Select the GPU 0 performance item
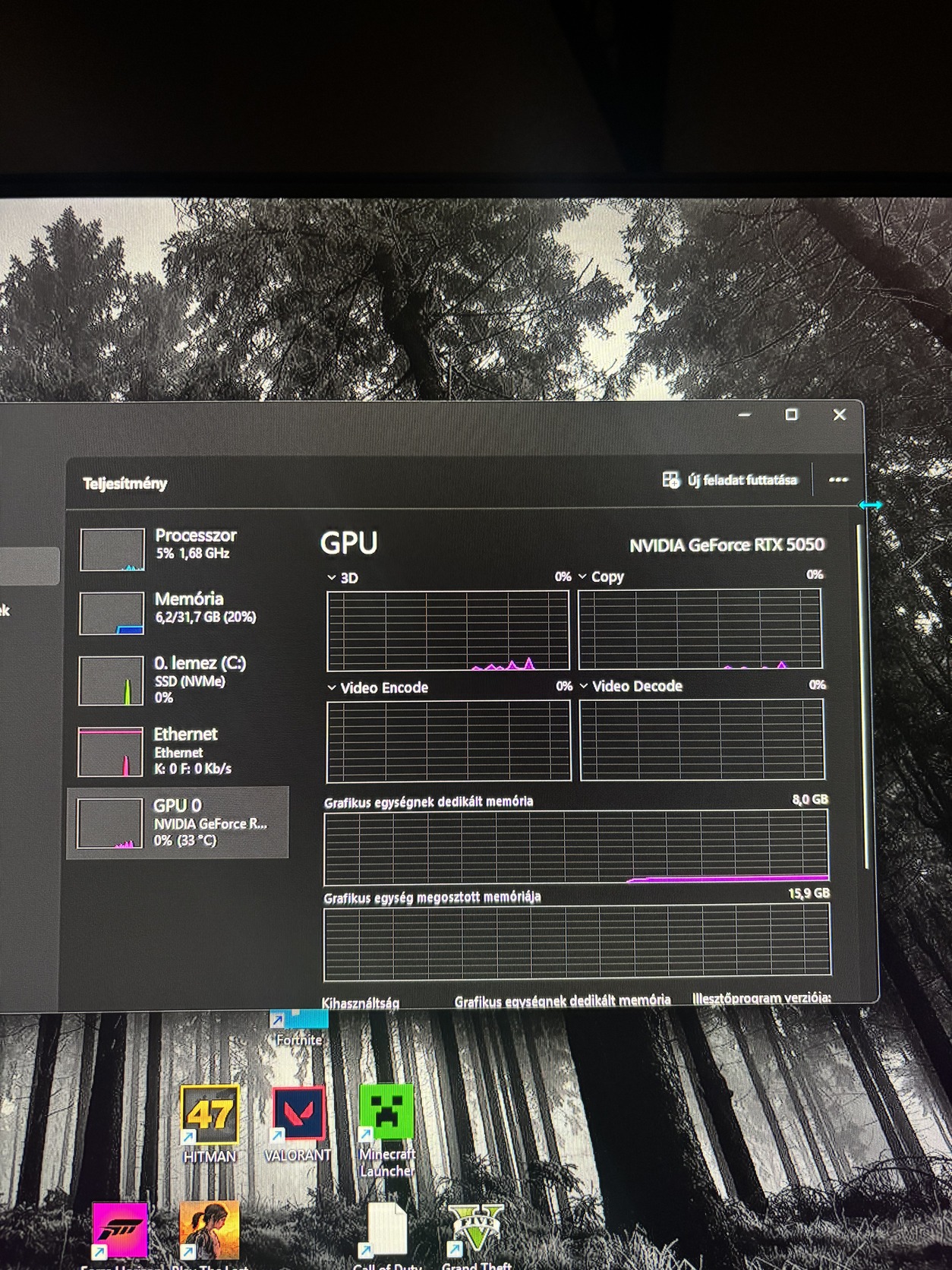Screen dimensions: 952x1270 point(178,823)
